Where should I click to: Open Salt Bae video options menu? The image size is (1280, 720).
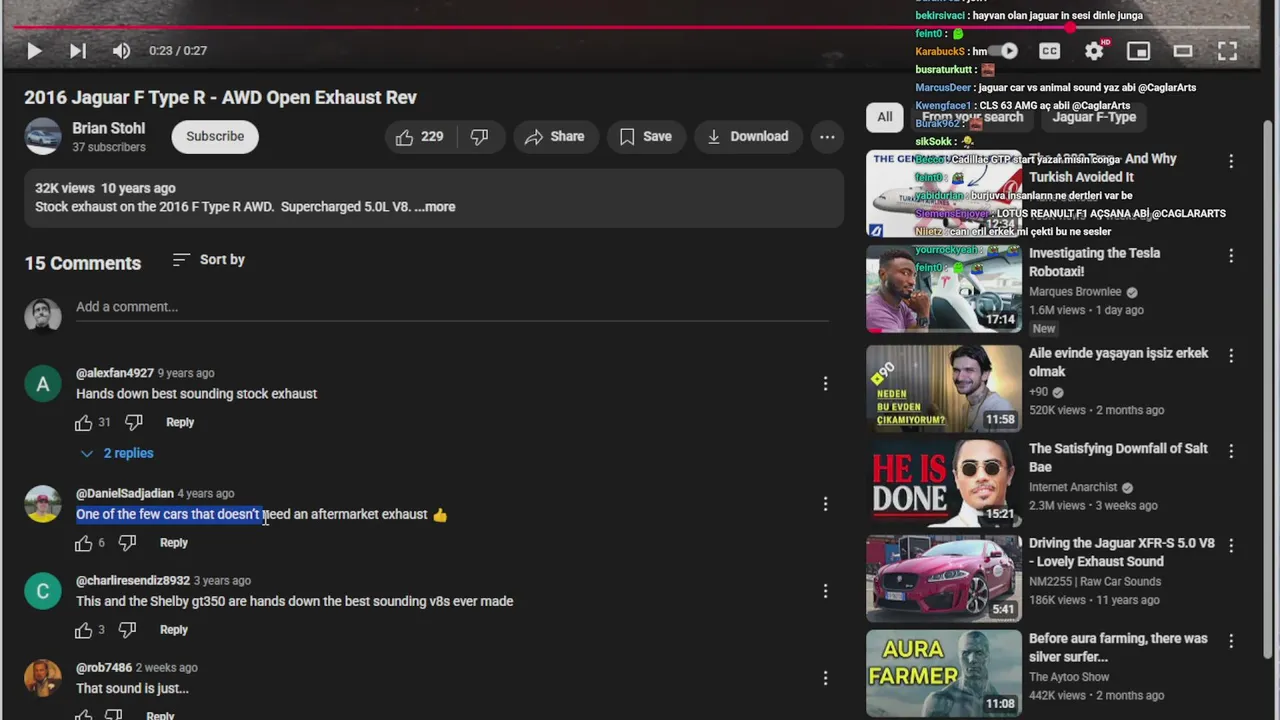coord(1231,451)
